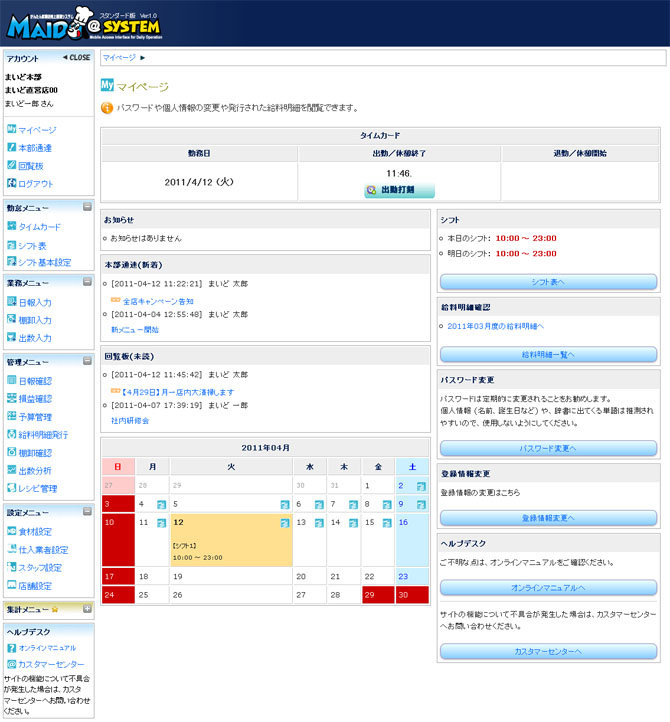Click today's shift time 10:00～23:00 in 本日のシフト
The image size is (670, 722).
(526, 238)
